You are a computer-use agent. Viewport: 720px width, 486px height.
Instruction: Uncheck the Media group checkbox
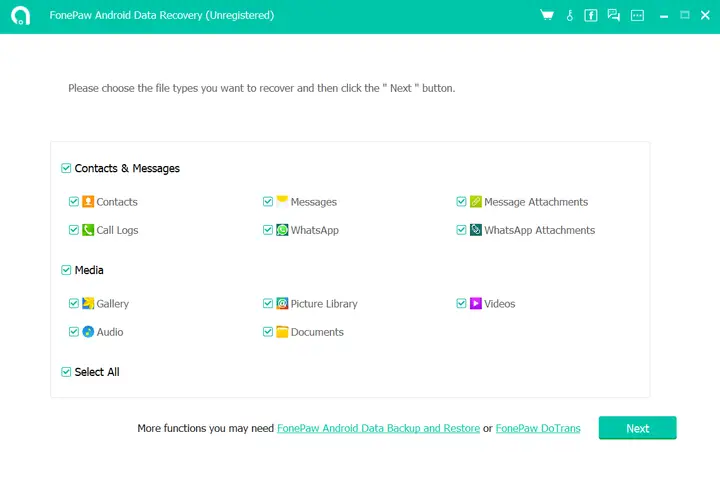66,270
